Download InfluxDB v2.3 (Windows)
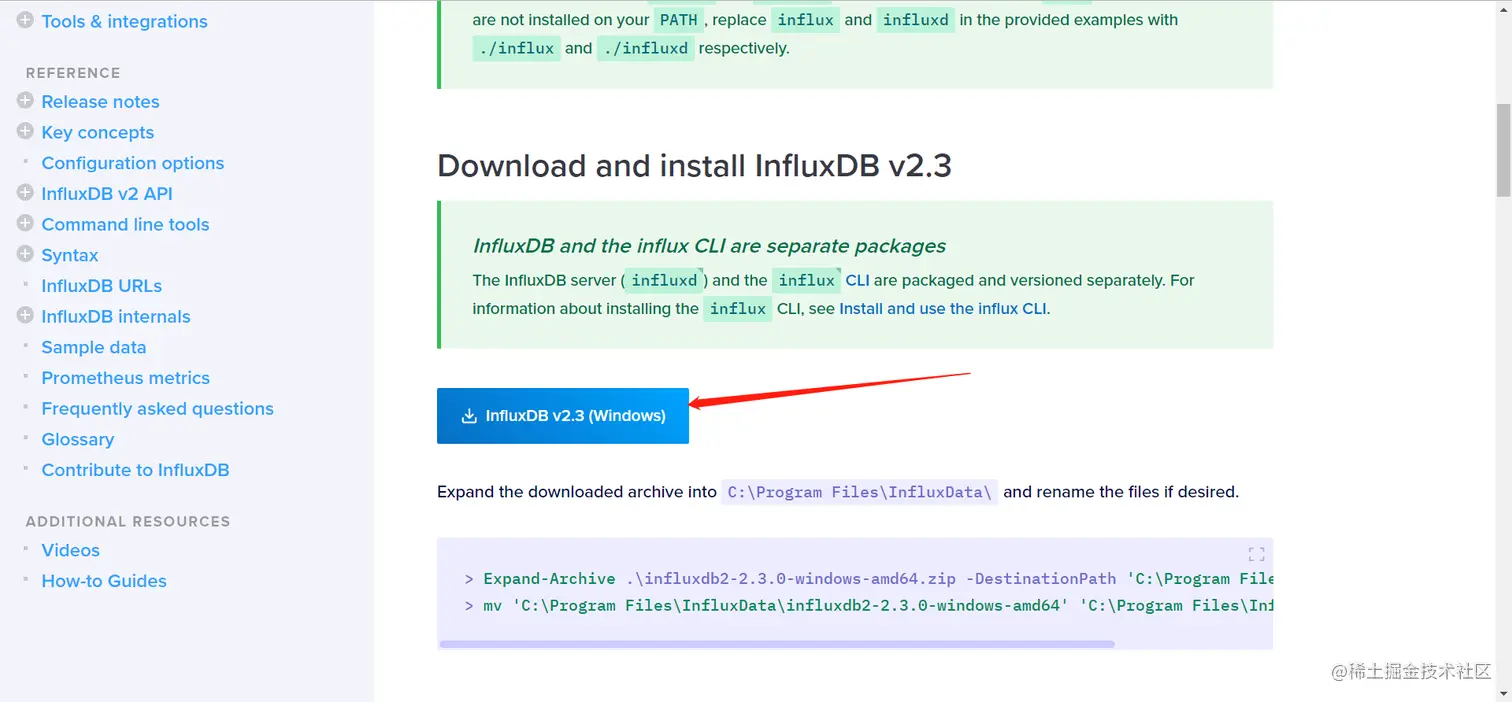This screenshot has width=1512, height=702. click(563, 416)
